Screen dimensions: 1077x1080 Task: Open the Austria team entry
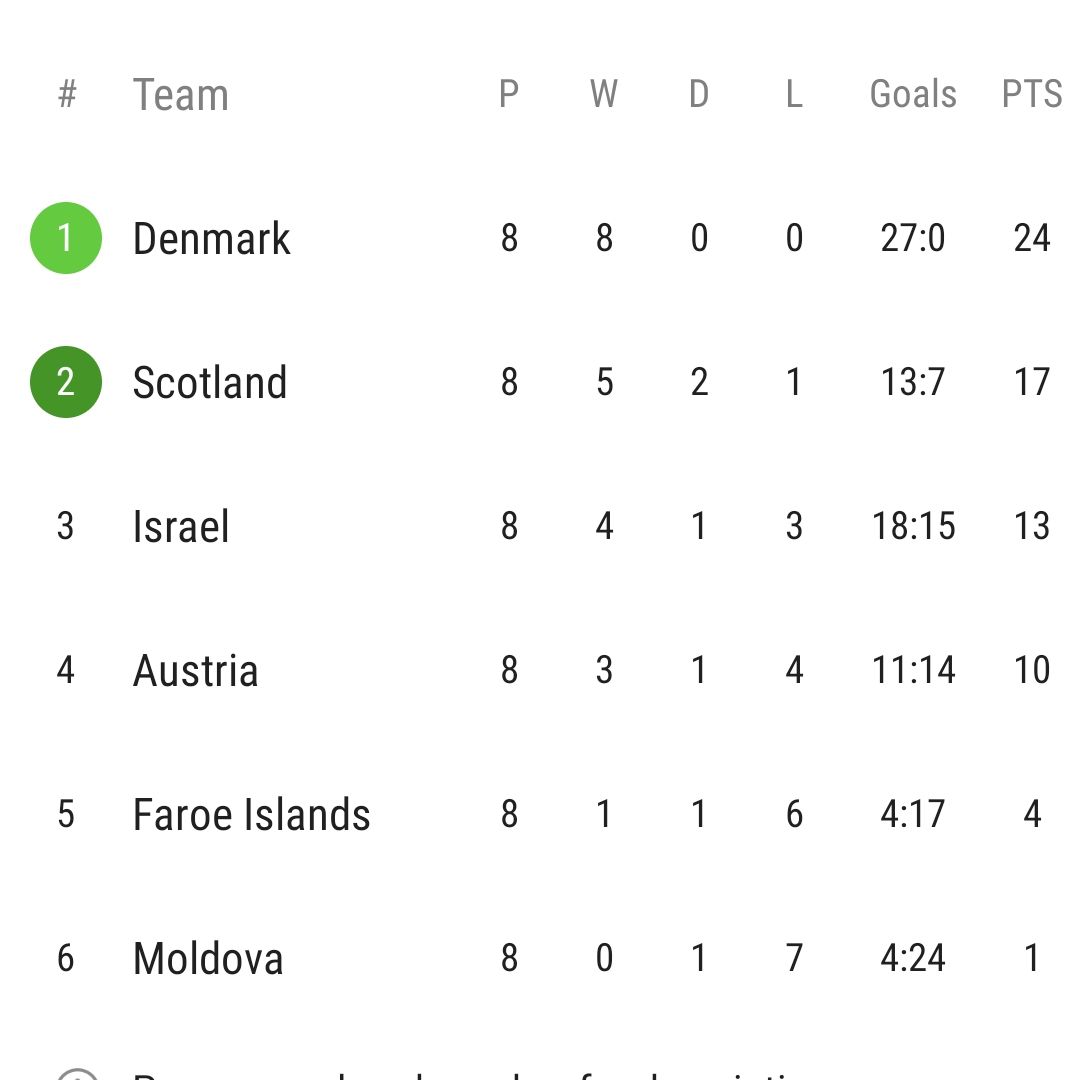point(538,669)
